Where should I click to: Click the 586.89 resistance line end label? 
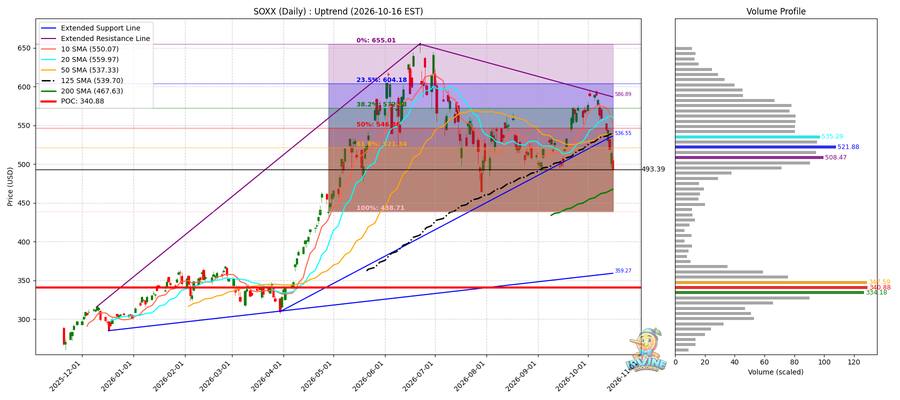point(623,94)
